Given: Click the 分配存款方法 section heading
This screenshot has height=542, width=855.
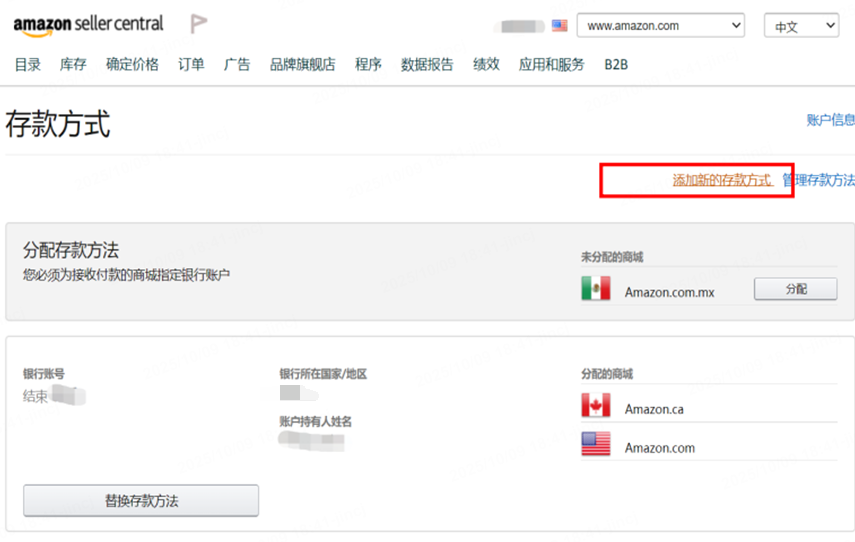Looking at the screenshot, I should 71,250.
